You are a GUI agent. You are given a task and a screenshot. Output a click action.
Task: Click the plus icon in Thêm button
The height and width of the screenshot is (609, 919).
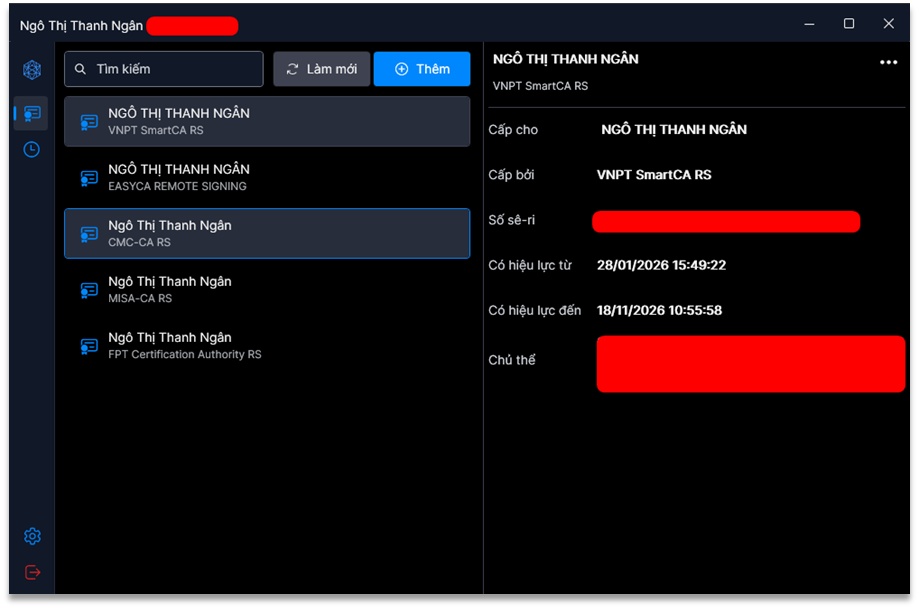click(x=401, y=69)
